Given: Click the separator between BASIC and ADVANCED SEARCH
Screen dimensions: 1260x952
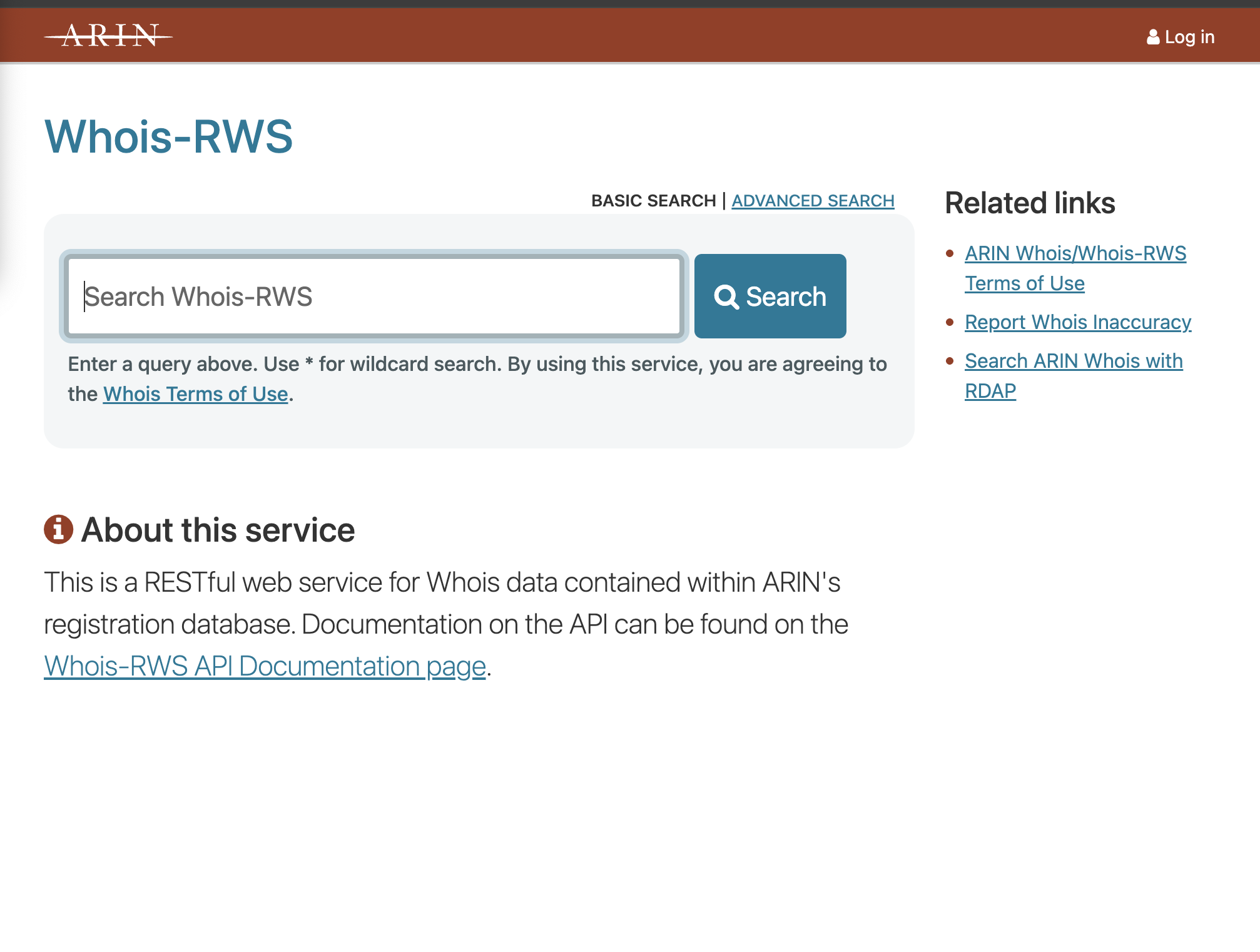Looking at the screenshot, I should point(724,200).
